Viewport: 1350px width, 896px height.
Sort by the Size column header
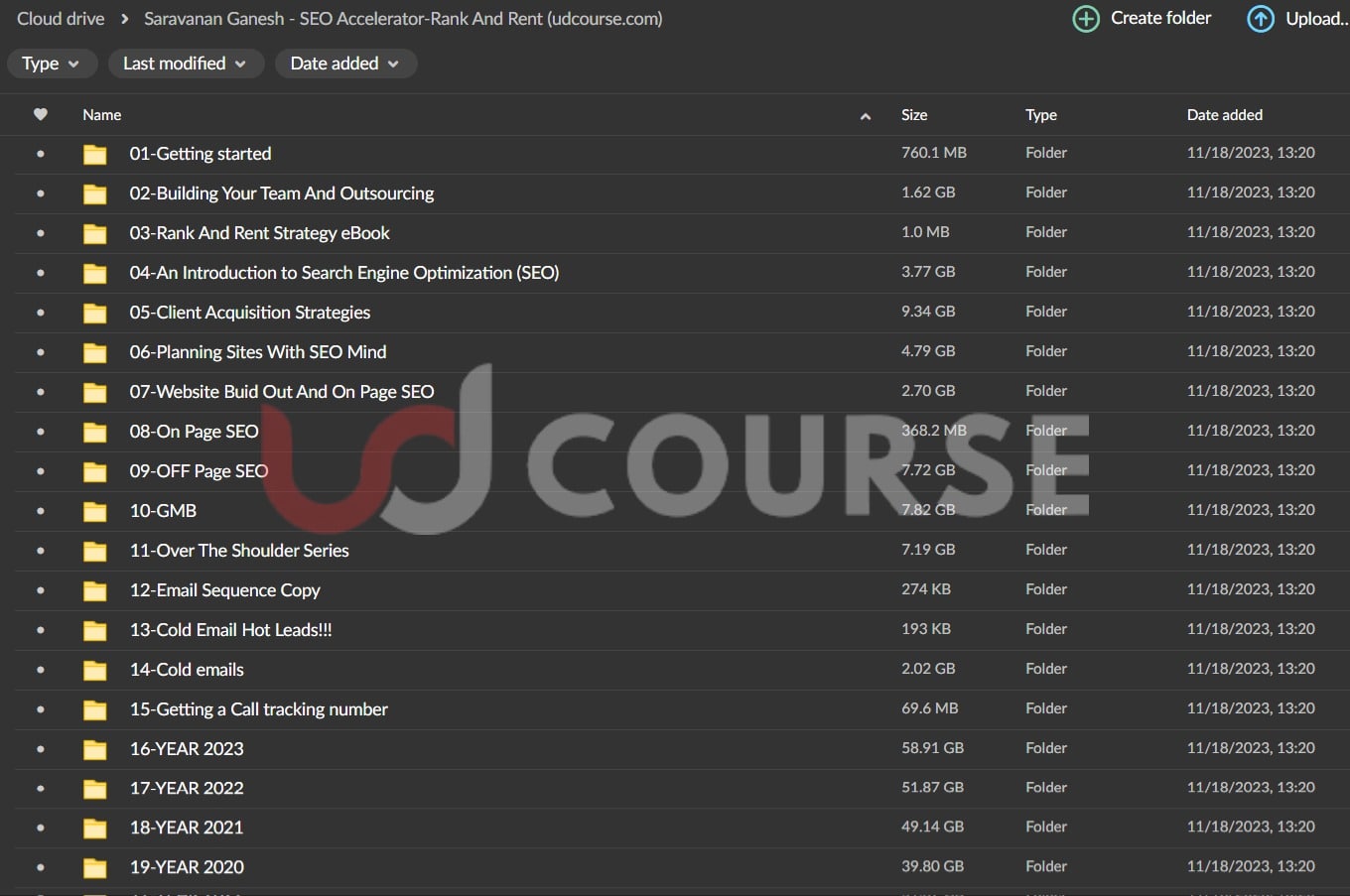pyautogui.click(x=914, y=115)
